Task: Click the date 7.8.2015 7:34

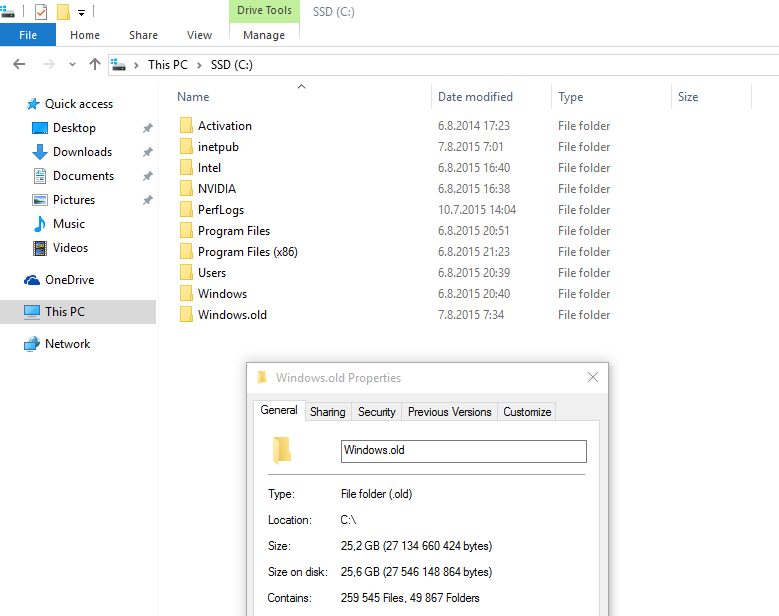Action: point(470,315)
